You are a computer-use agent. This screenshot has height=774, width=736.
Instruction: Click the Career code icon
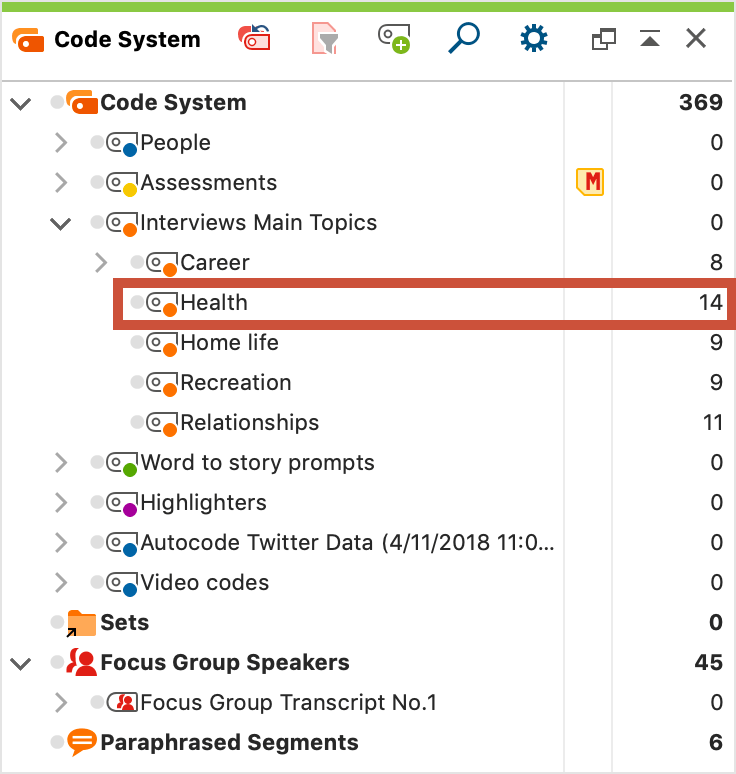pyautogui.click(x=161, y=264)
